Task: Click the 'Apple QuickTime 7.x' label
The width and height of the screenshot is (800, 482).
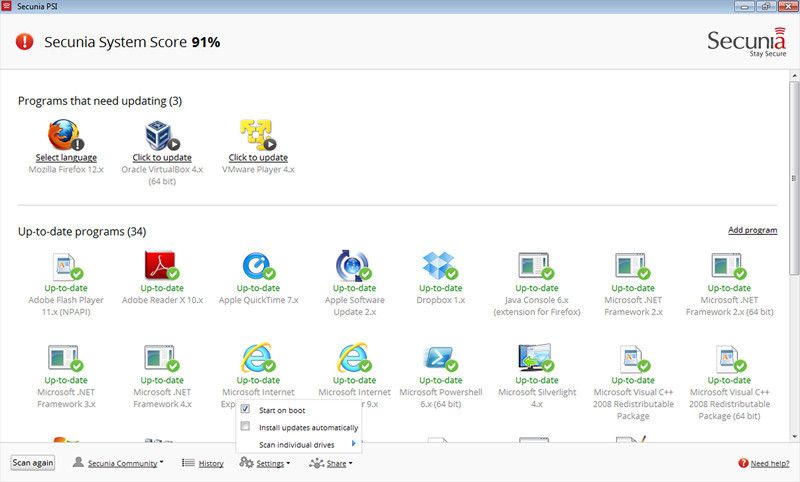Action: click(x=258, y=300)
